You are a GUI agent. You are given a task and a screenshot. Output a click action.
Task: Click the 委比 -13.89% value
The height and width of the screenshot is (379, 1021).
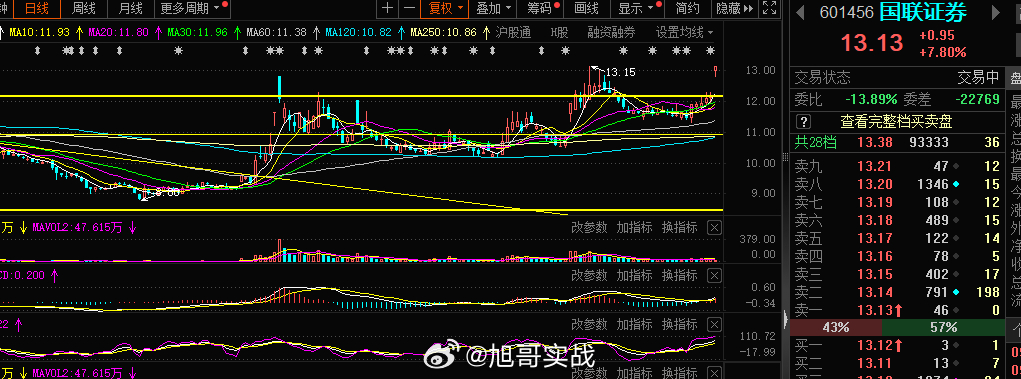tap(871, 100)
